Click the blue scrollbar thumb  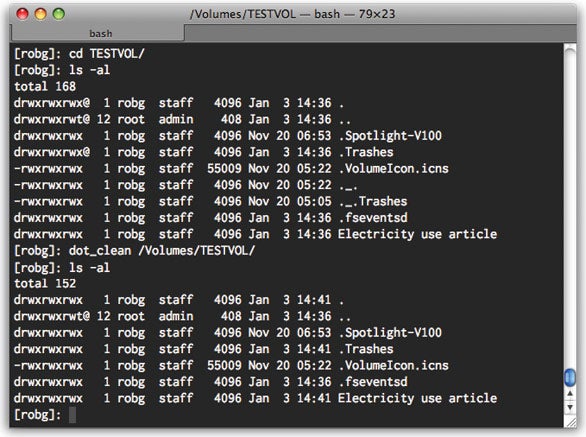(x=570, y=377)
